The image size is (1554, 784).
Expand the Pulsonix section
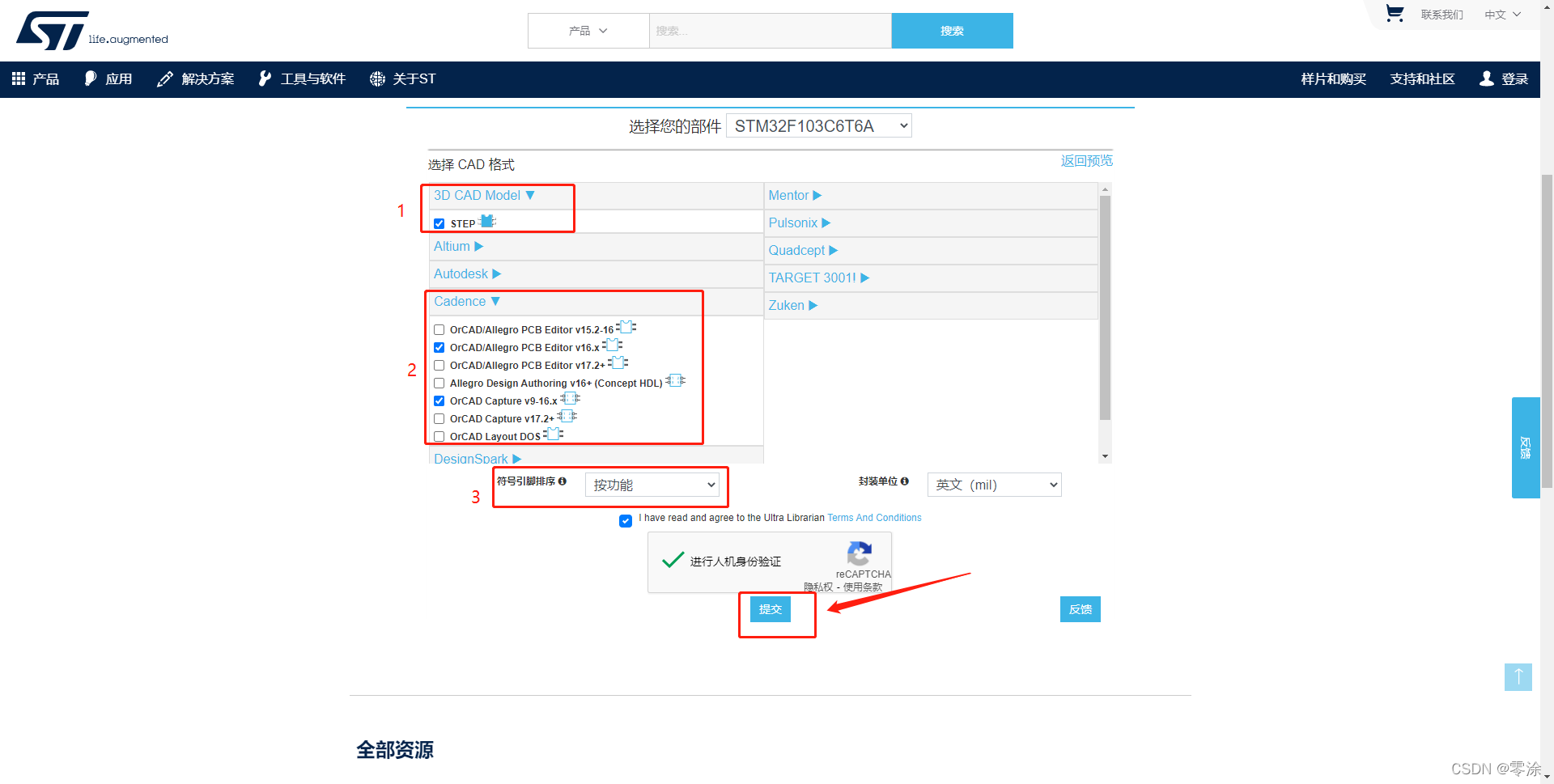coord(799,223)
